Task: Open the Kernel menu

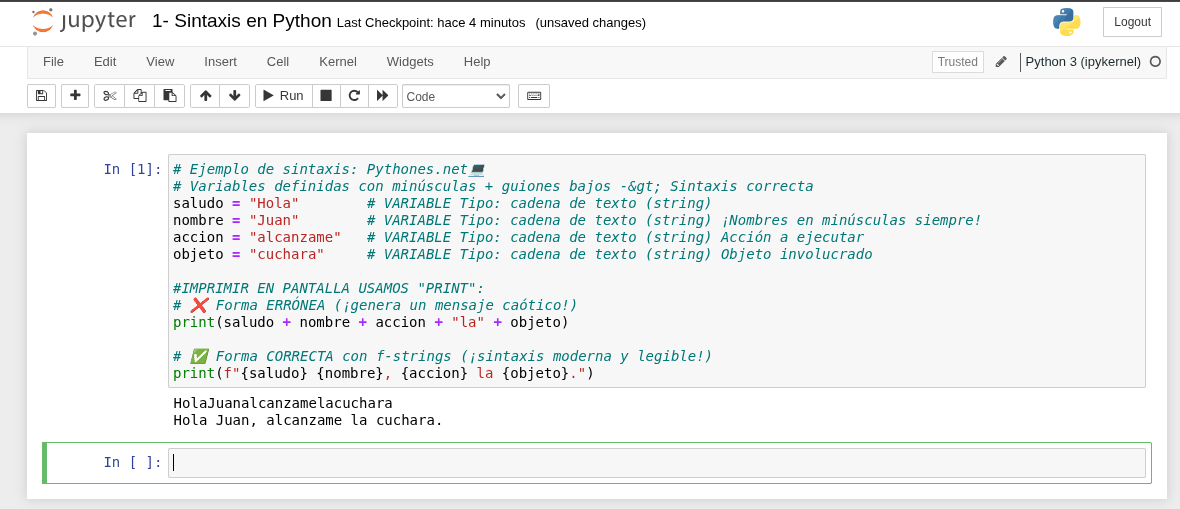Action: point(338,62)
